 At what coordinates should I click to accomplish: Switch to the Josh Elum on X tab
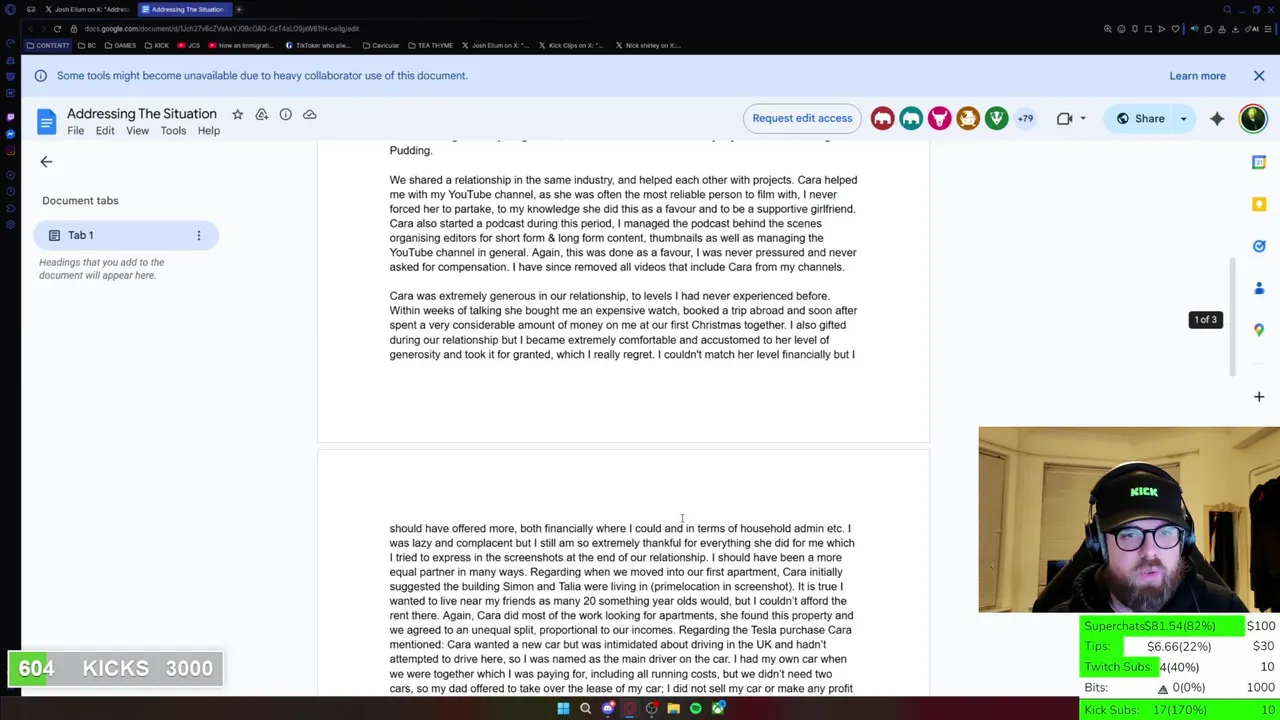tap(88, 9)
